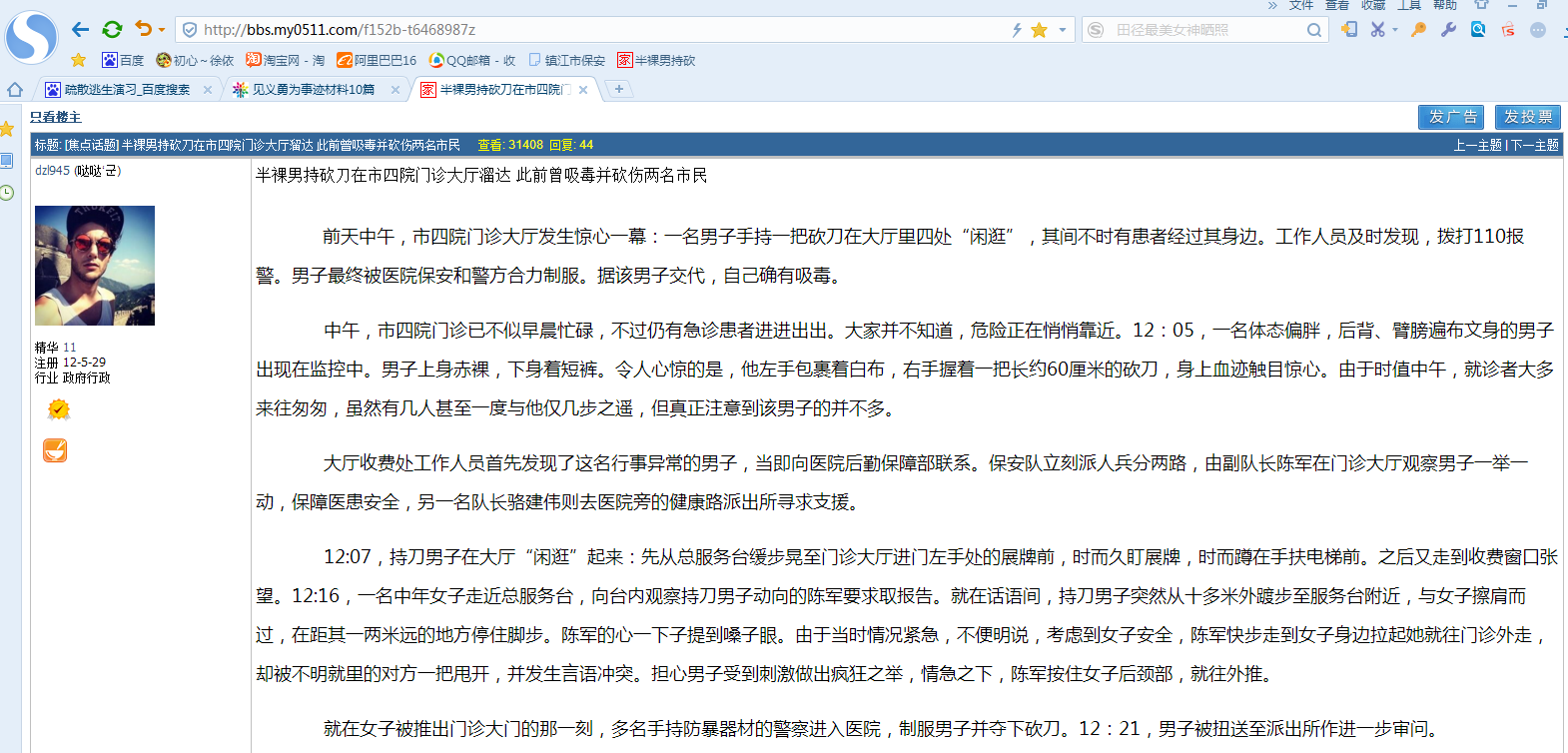Open the 工具 menu in the menu bar
This screenshot has width=1568, height=753.
(1409, 5)
